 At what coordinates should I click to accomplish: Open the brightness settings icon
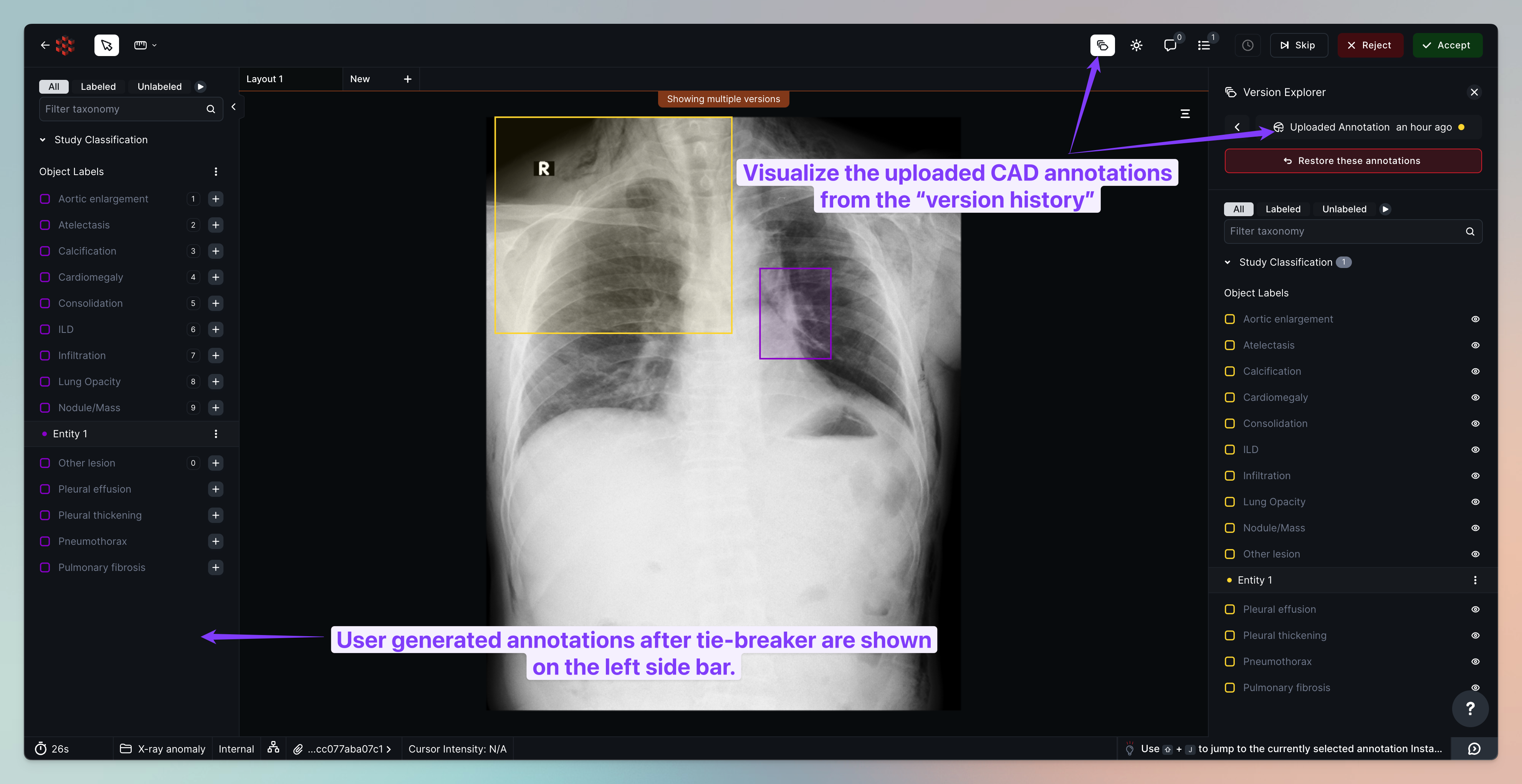pos(1136,45)
